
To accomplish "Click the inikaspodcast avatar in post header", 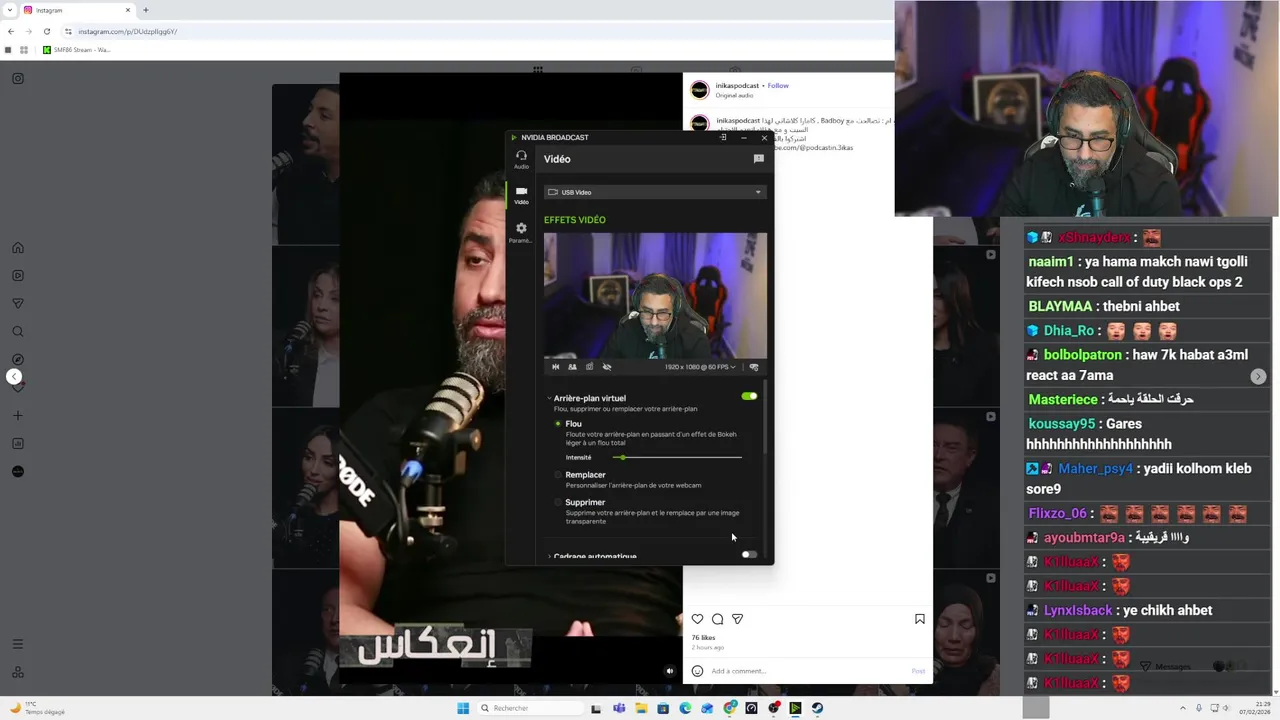I will (700, 90).
